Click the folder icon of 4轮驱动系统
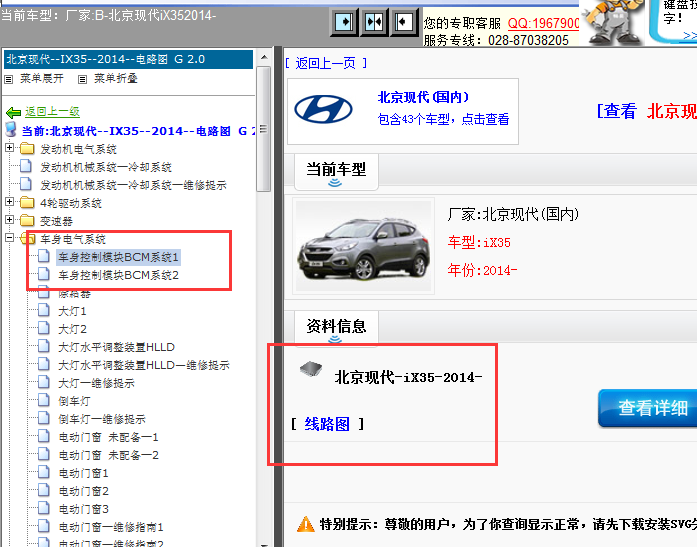Image resolution: width=697 pixels, height=547 pixels. pos(27,203)
